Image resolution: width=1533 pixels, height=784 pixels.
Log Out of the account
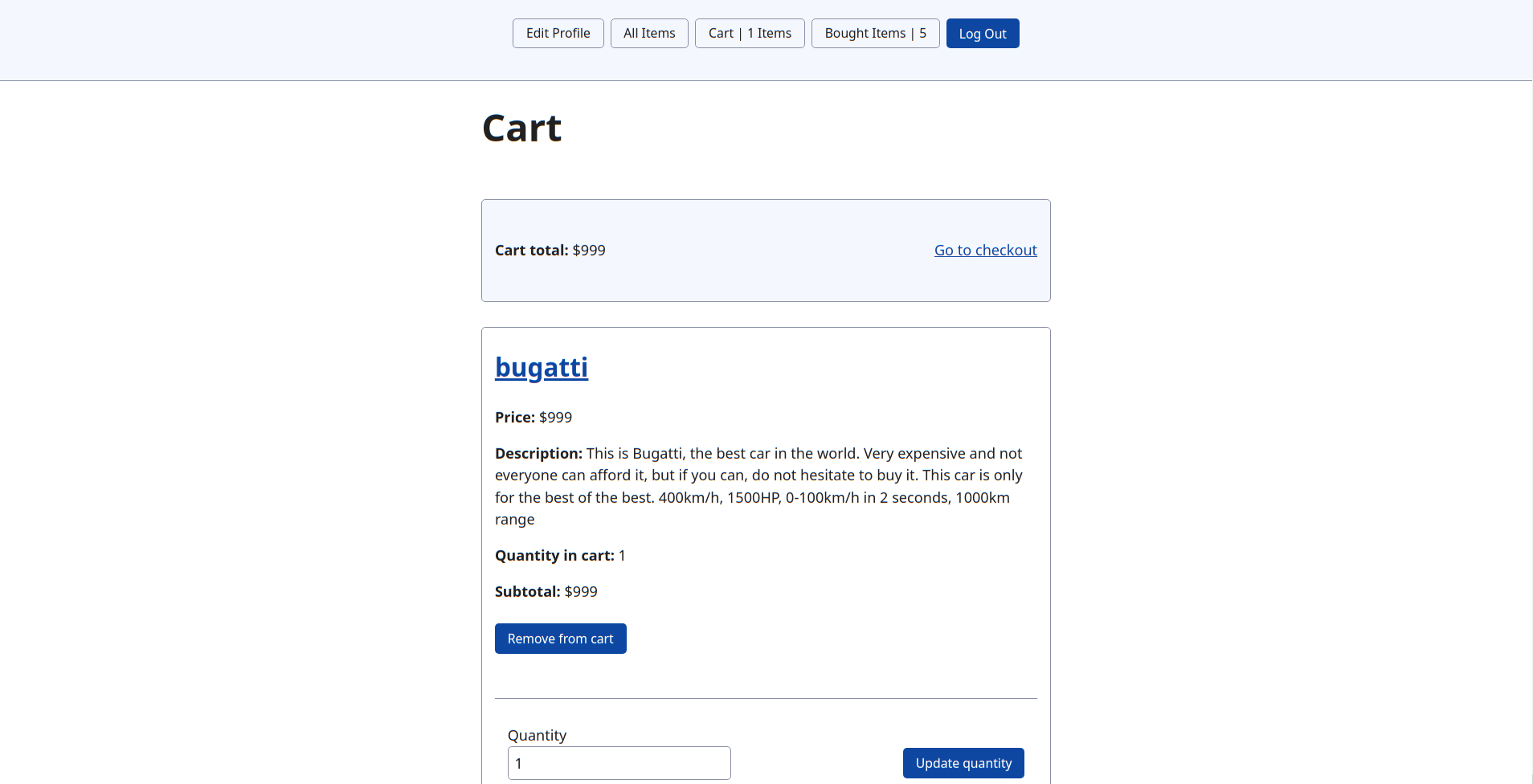pos(982,33)
